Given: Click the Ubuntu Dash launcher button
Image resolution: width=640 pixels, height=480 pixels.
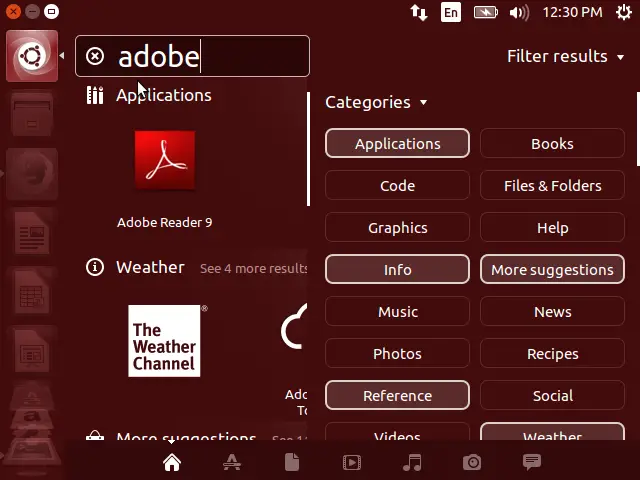Looking at the screenshot, I should [32, 56].
